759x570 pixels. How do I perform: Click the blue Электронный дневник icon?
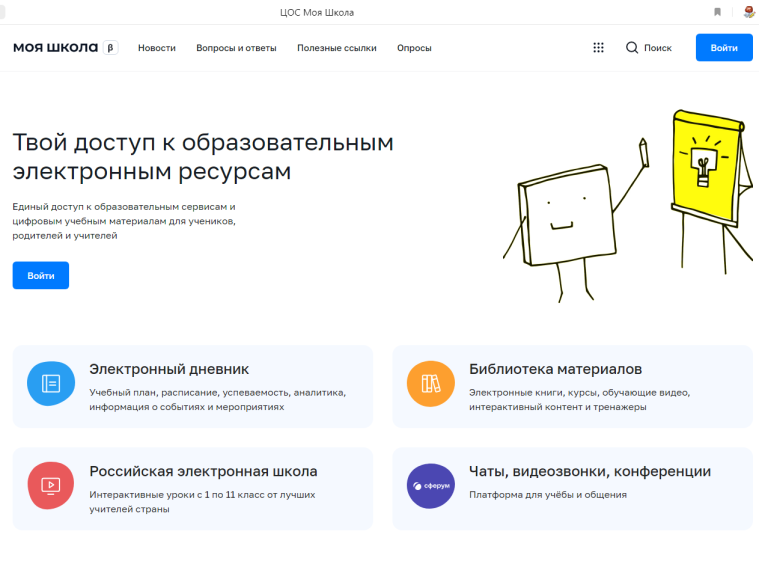[x=51, y=383]
